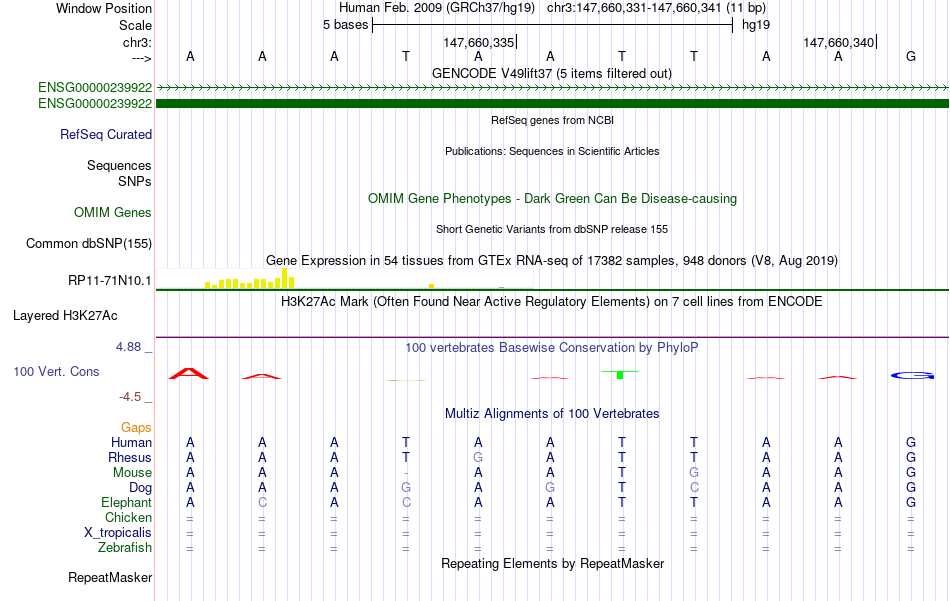950x601 pixels.
Task: Click the RepeatMasker track label
Action: pyautogui.click(x=110, y=578)
